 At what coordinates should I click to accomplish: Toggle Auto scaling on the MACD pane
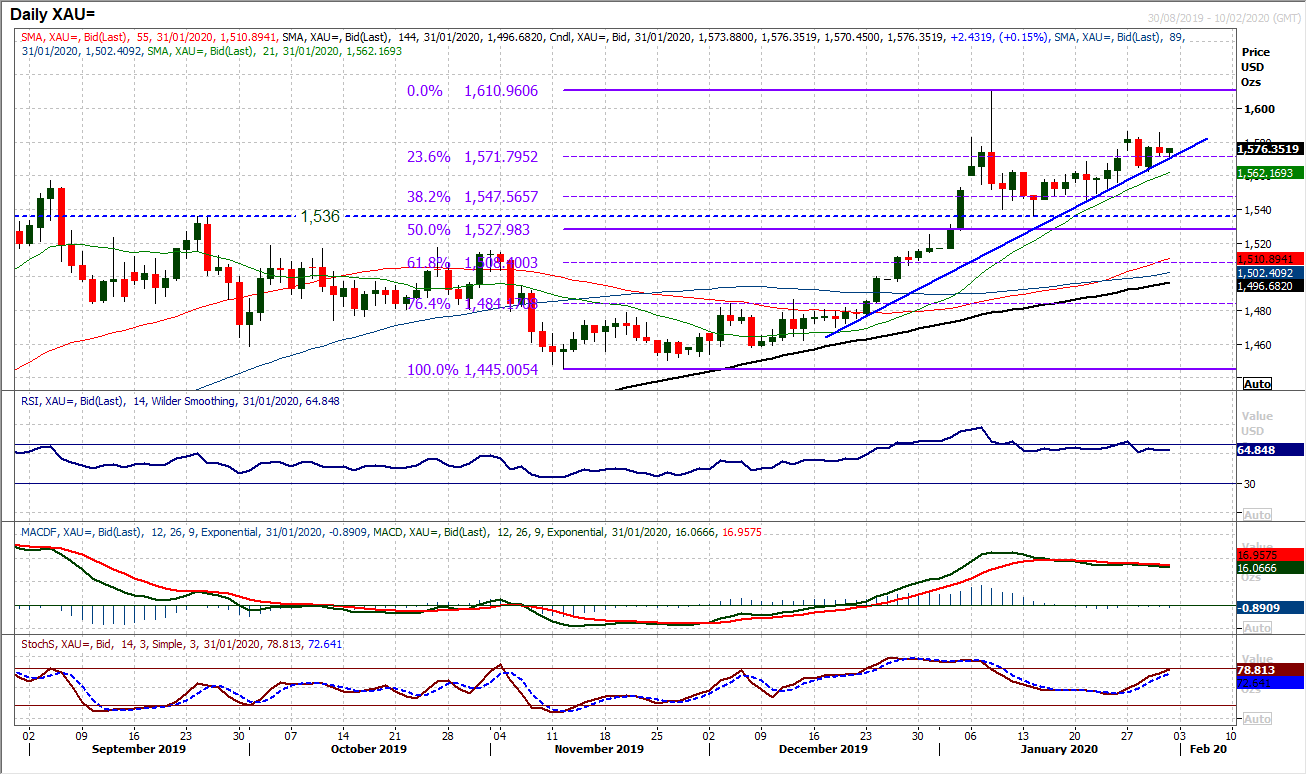[x=1257, y=626]
